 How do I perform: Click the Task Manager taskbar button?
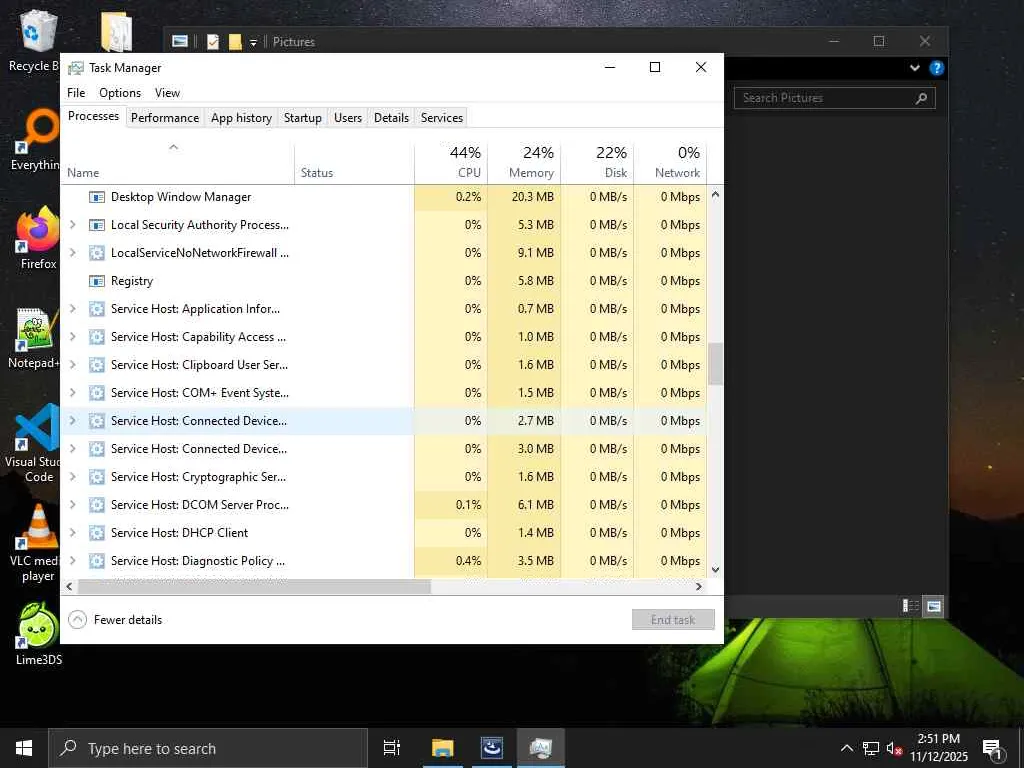click(541, 748)
